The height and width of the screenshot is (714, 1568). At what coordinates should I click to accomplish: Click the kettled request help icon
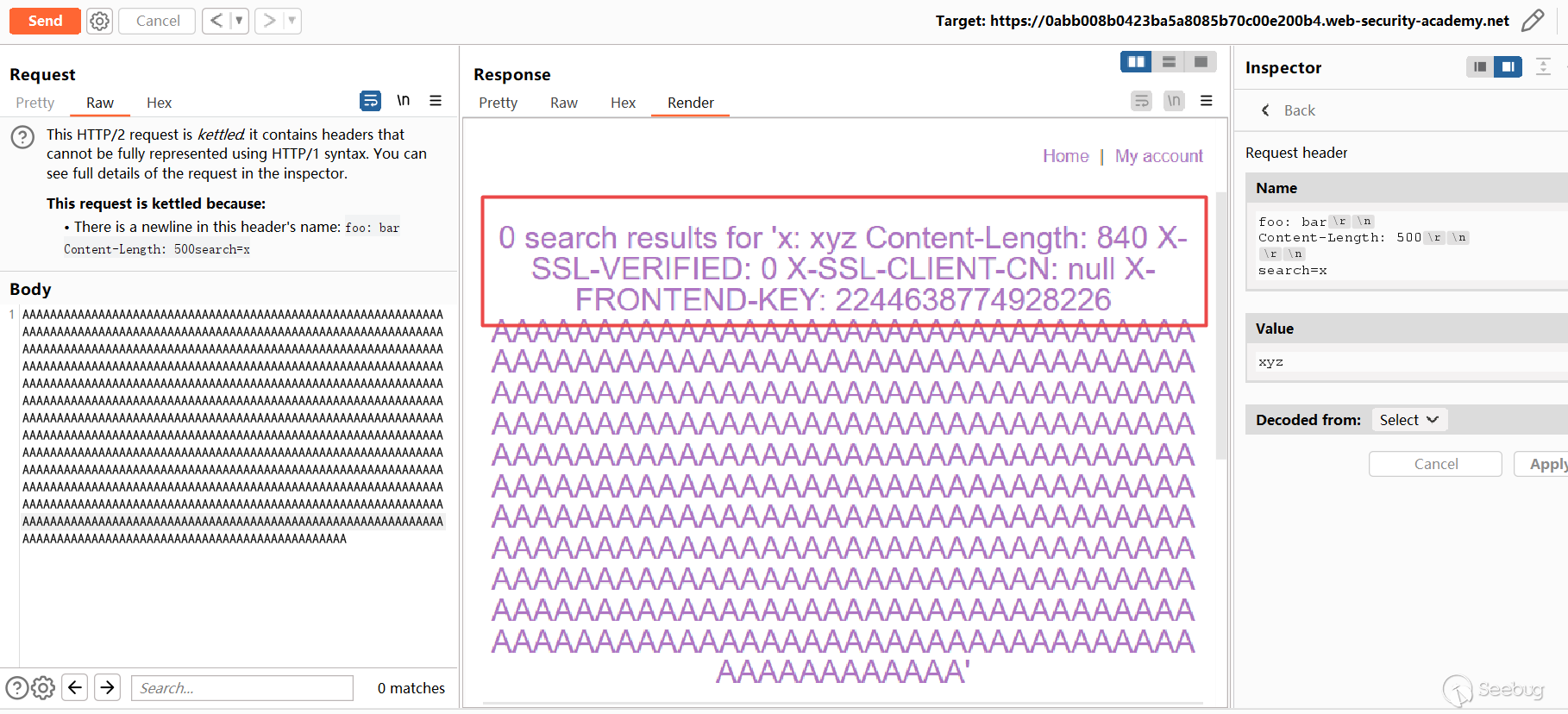pyautogui.click(x=22, y=137)
